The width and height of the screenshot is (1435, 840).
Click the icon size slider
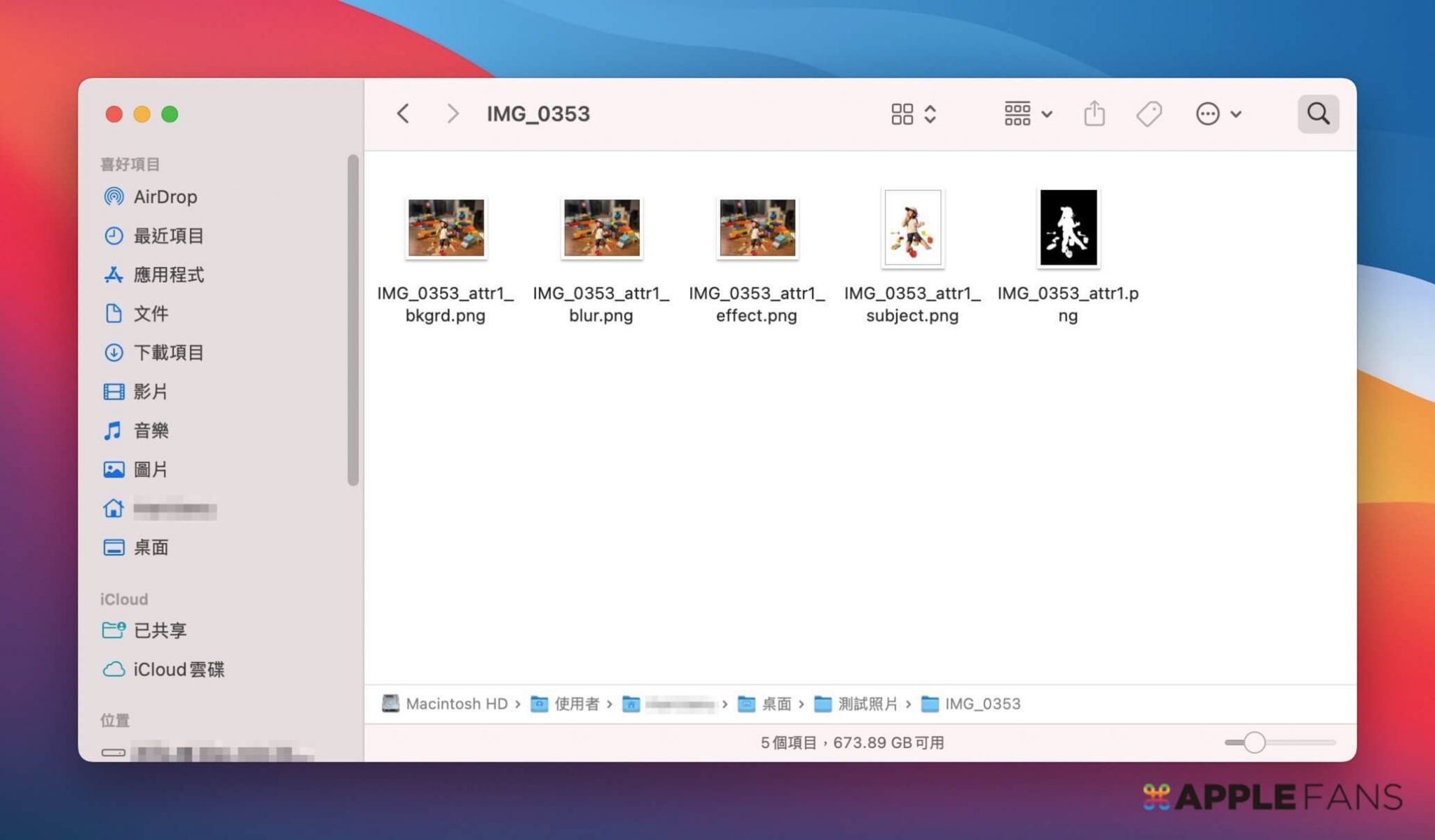coord(1254,742)
